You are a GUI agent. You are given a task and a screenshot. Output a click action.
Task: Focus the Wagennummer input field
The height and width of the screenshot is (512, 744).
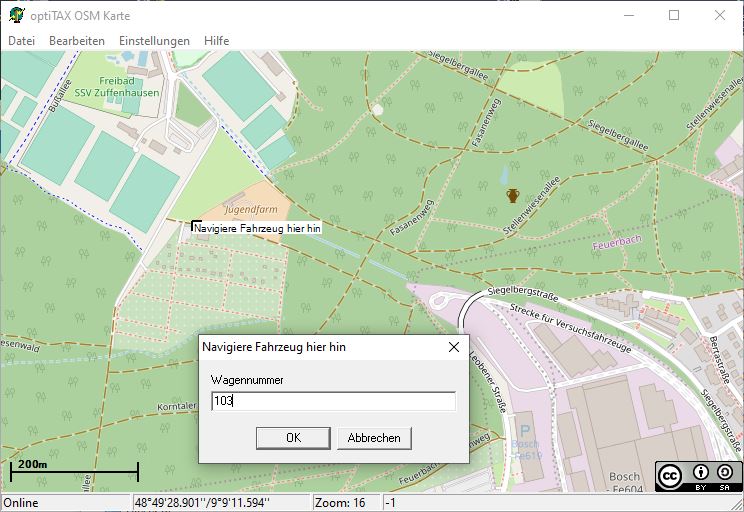pyautogui.click(x=334, y=401)
